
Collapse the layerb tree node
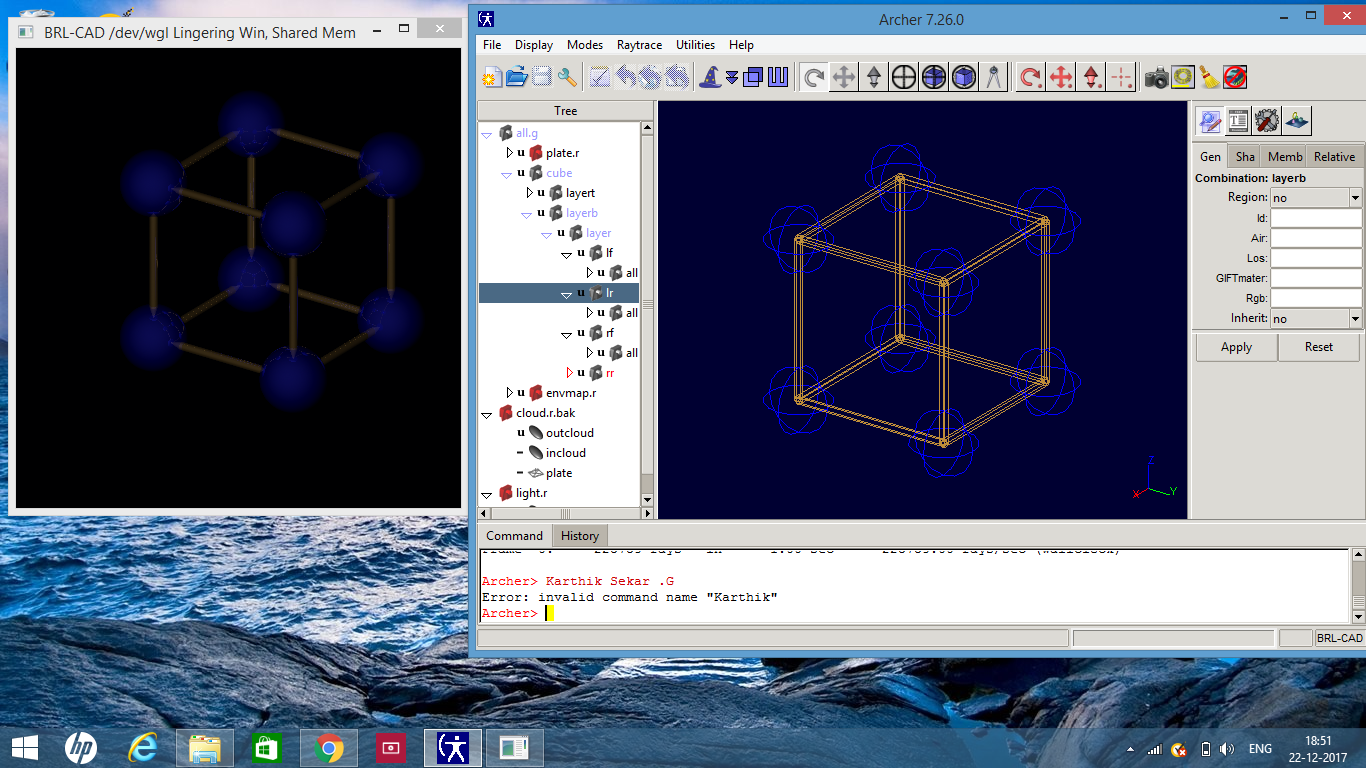point(526,214)
